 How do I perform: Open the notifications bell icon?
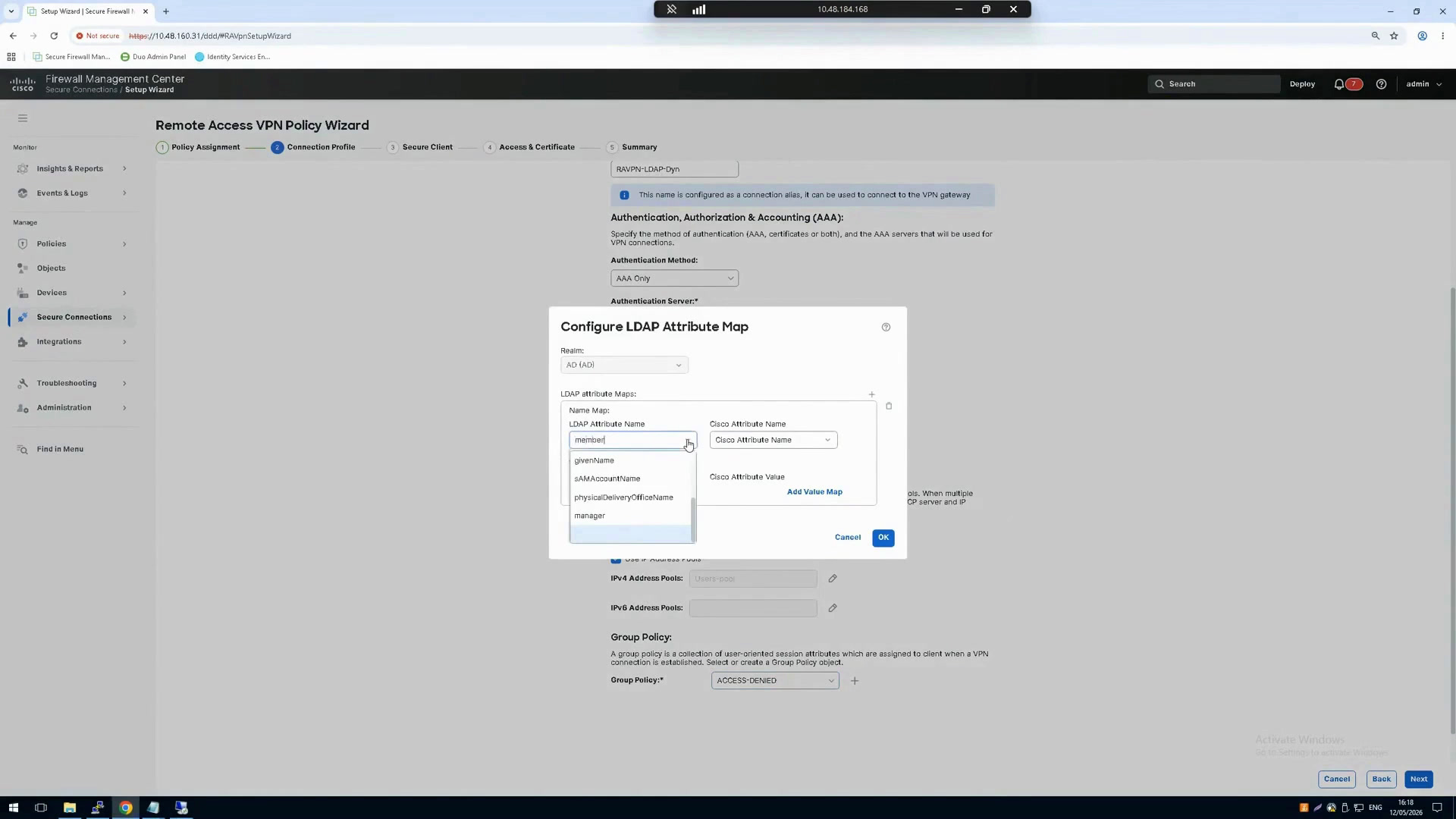pyautogui.click(x=1339, y=84)
